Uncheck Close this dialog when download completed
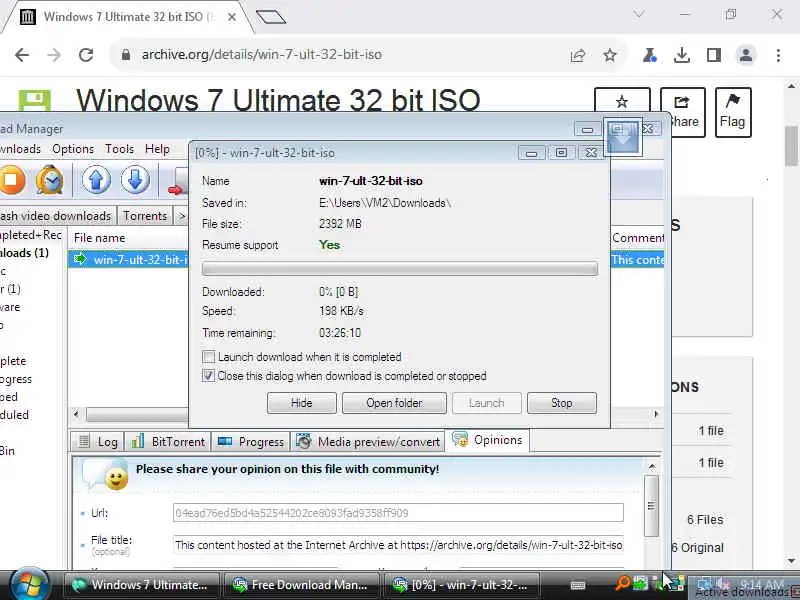The width and height of the screenshot is (800, 600). pos(208,376)
